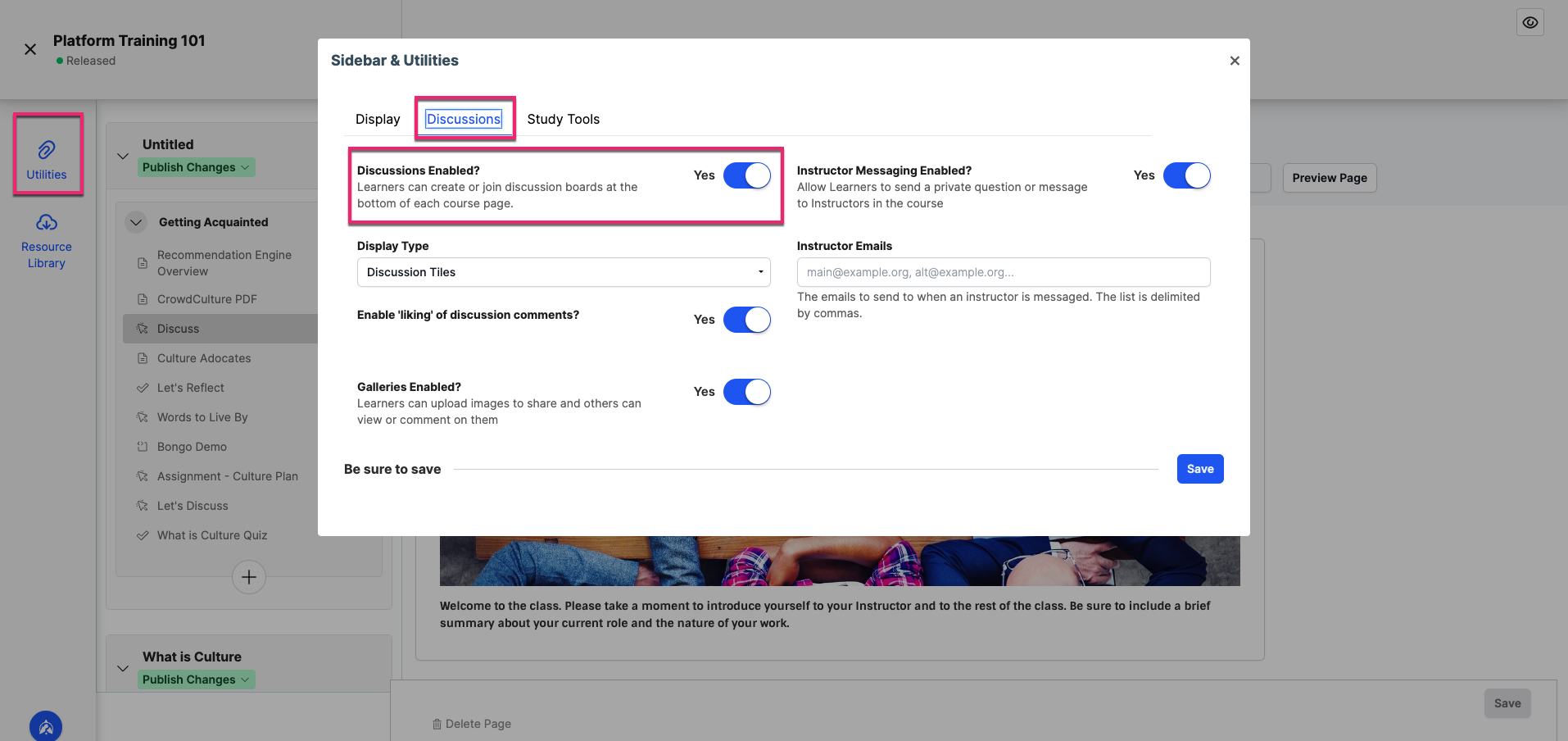Click the Instructor Emails input field
This screenshot has height=741, width=1568.
pyautogui.click(x=1003, y=271)
